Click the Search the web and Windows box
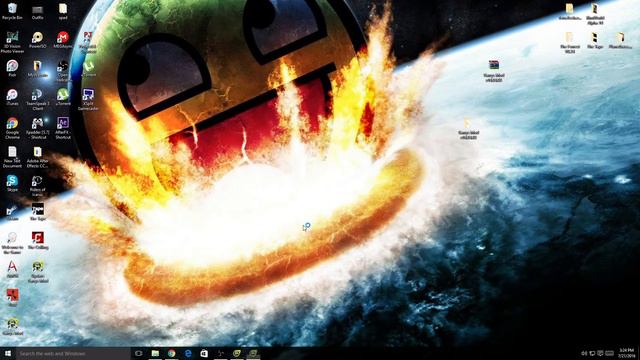This screenshot has width=640, height=360. tap(73, 353)
